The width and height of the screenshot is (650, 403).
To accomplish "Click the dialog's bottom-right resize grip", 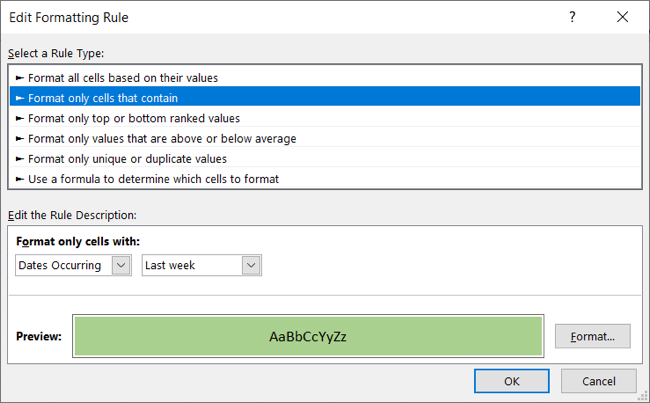I will pos(644,397).
